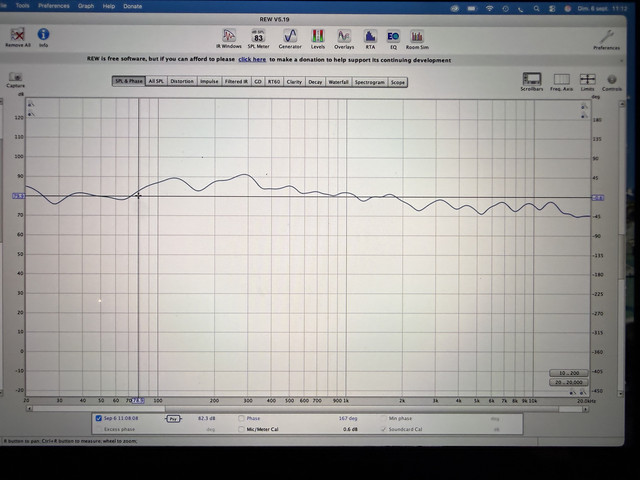
Task: Toggle the Sep 6 measurement checkbox
Action: (x=98, y=418)
